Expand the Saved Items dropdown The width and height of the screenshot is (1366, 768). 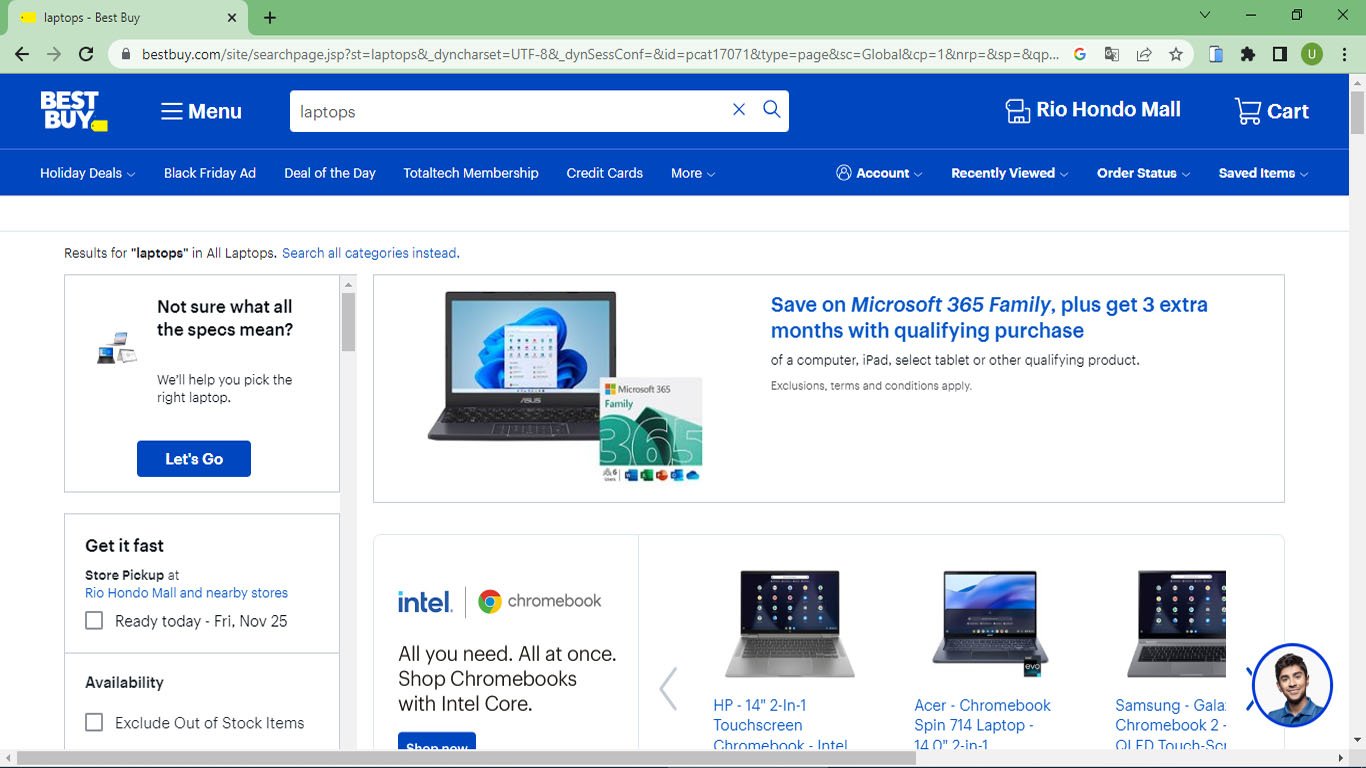pyautogui.click(x=1262, y=173)
